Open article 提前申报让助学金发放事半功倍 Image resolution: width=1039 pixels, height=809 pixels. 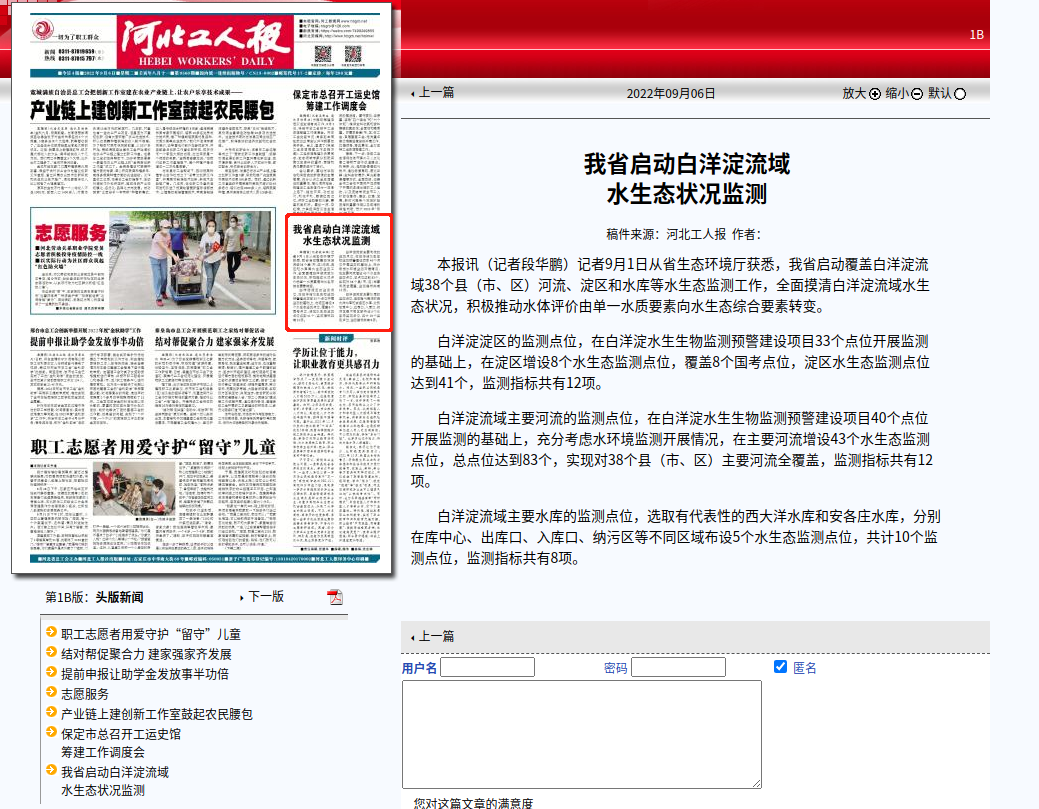tap(145, 674)
